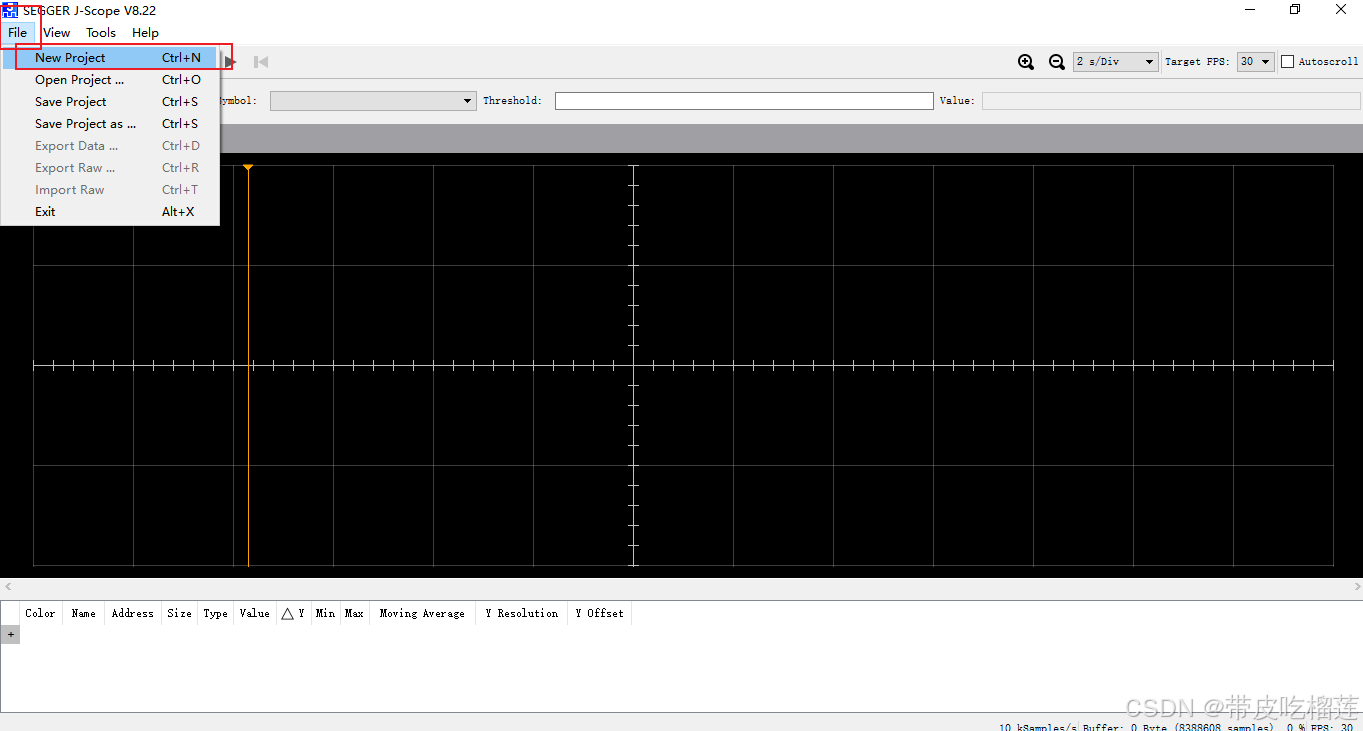Click the Threshold label
The image size is (1363, 731).
tap(512, 101)
